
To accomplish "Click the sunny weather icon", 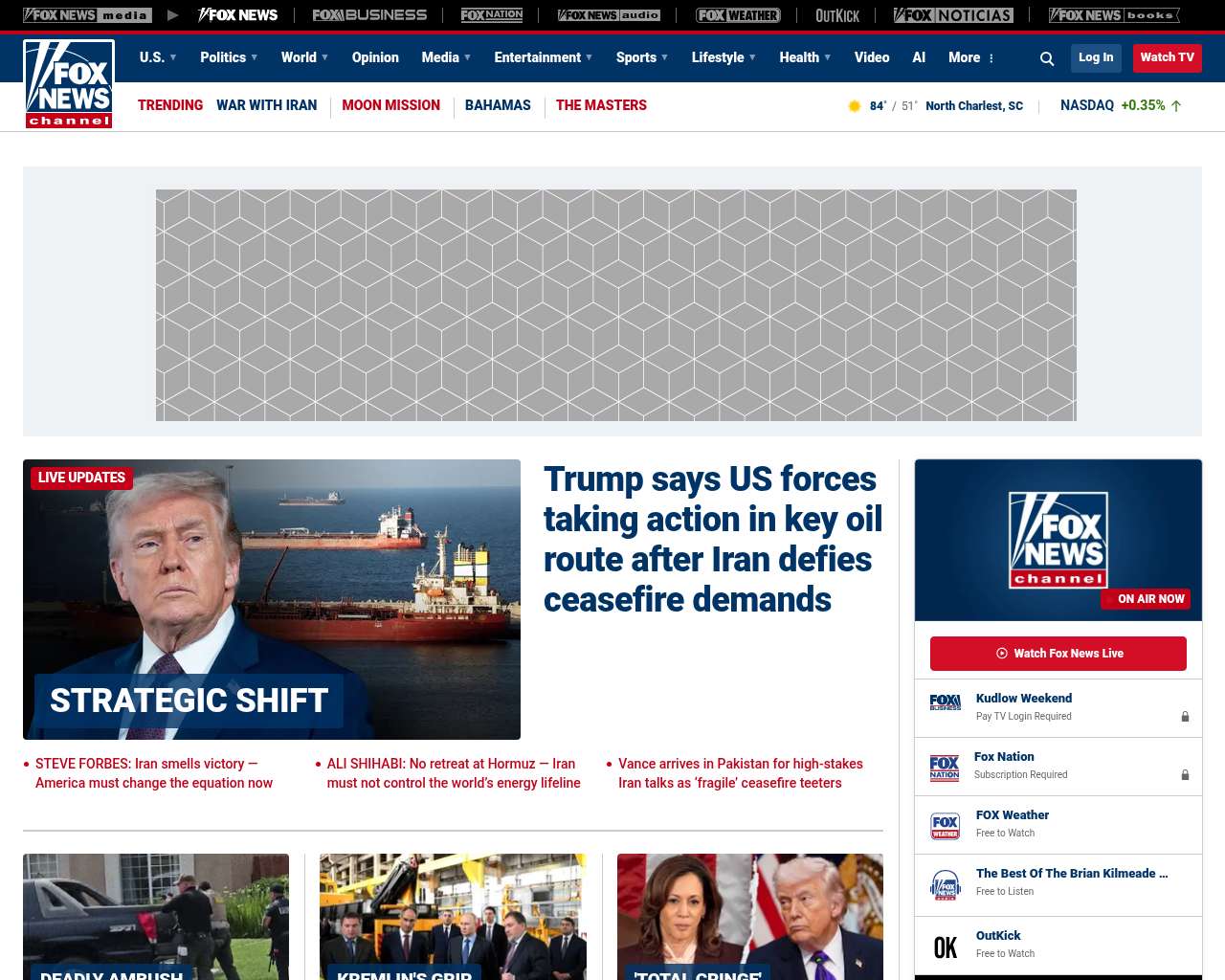I will point(855,106).
